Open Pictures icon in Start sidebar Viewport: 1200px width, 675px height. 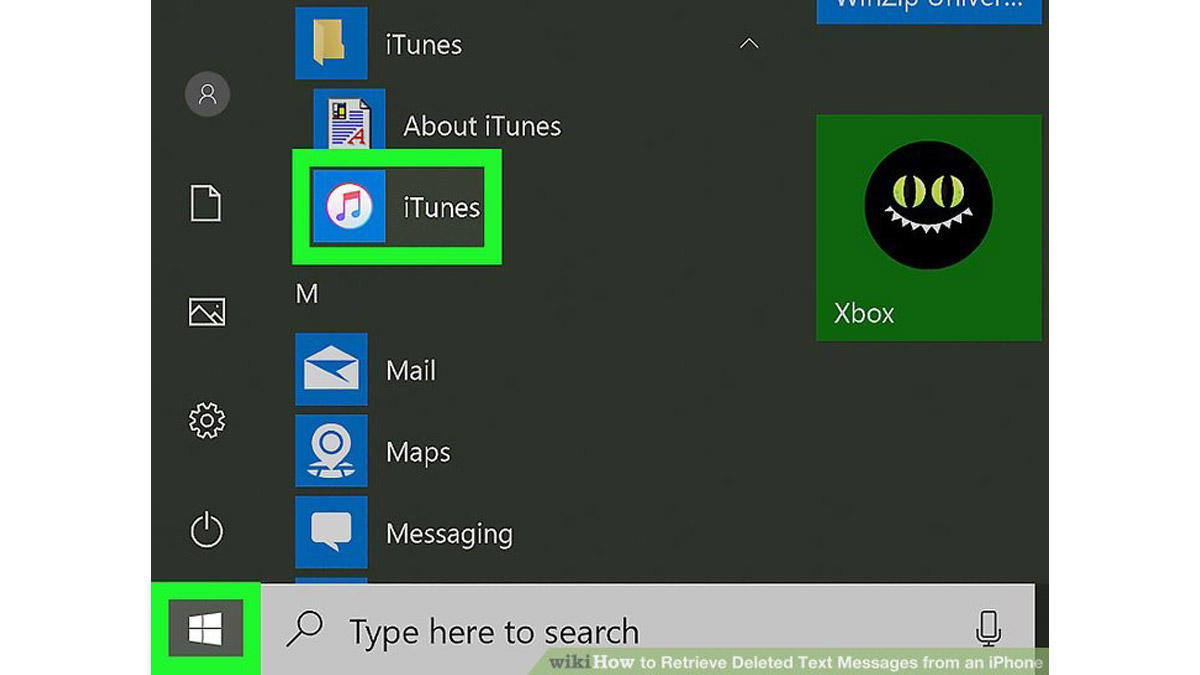207,312
